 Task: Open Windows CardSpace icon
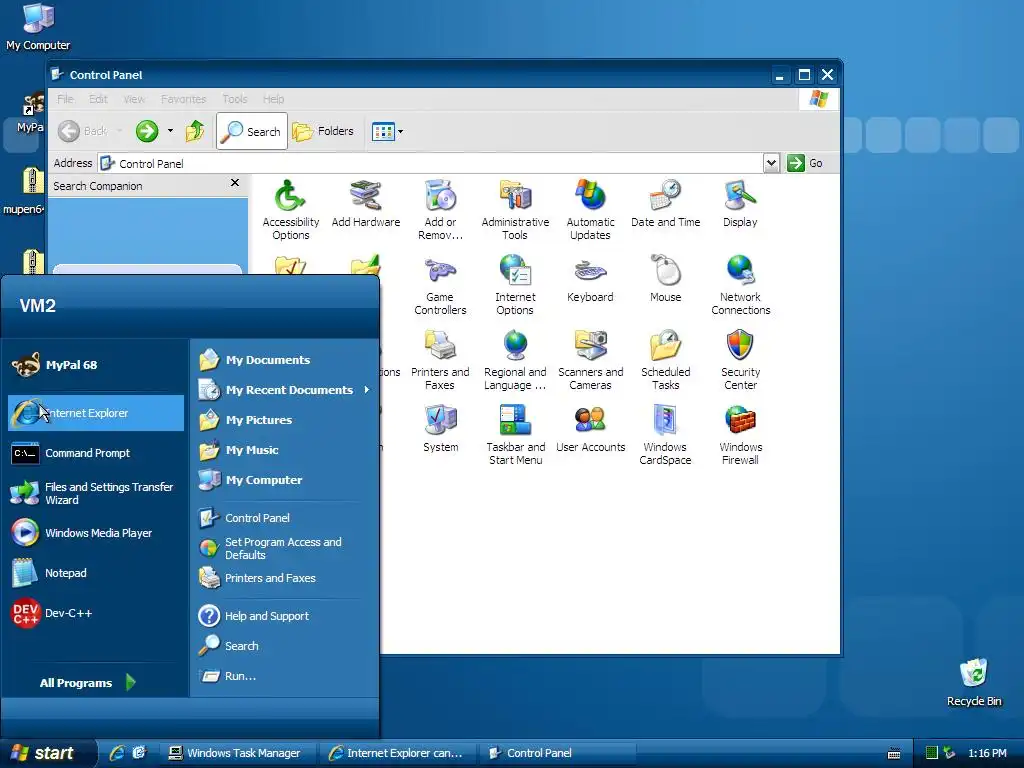coord(665,435)
